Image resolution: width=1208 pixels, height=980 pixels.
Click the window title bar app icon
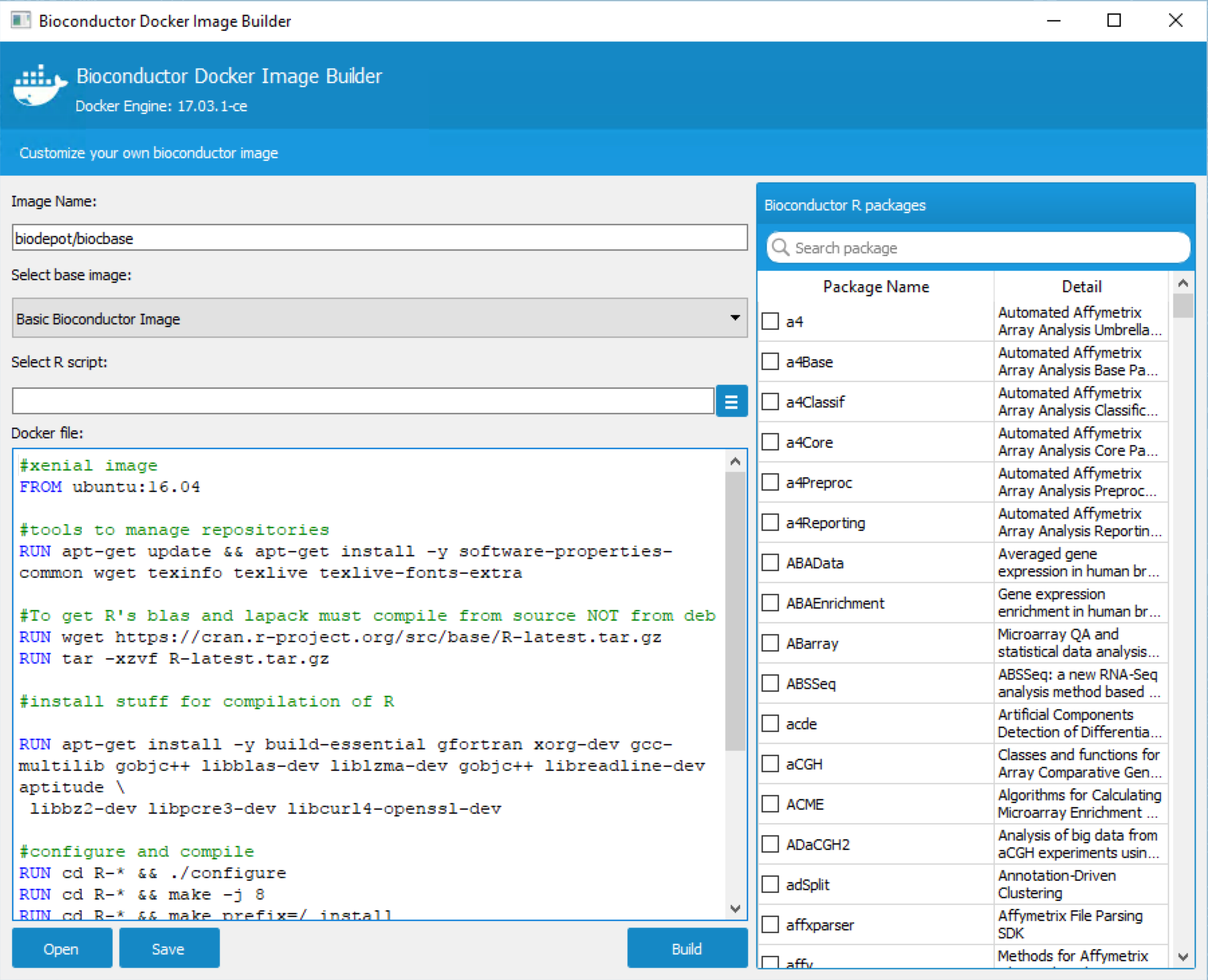(21, 20)
